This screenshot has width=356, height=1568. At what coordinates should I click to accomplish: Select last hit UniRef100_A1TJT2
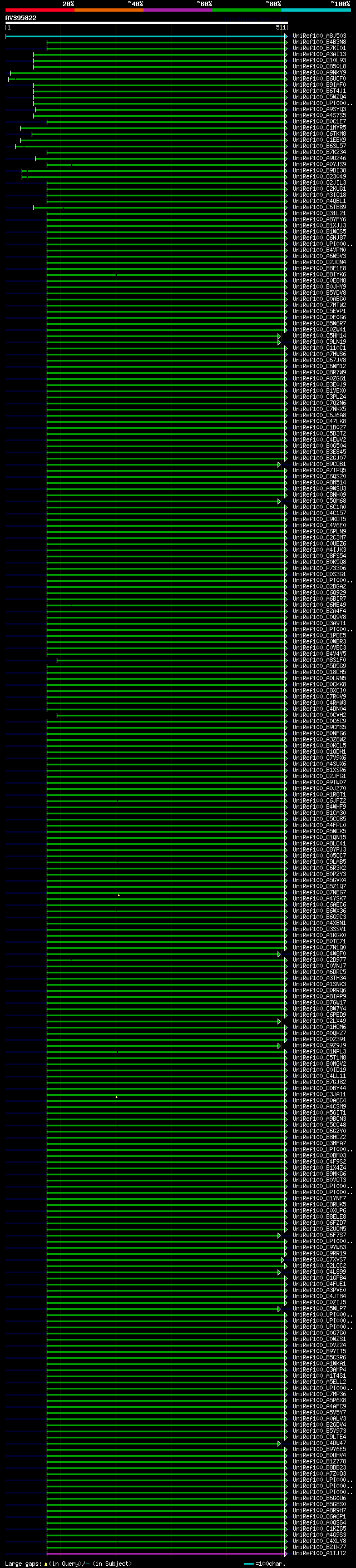tap(319, 1554)
